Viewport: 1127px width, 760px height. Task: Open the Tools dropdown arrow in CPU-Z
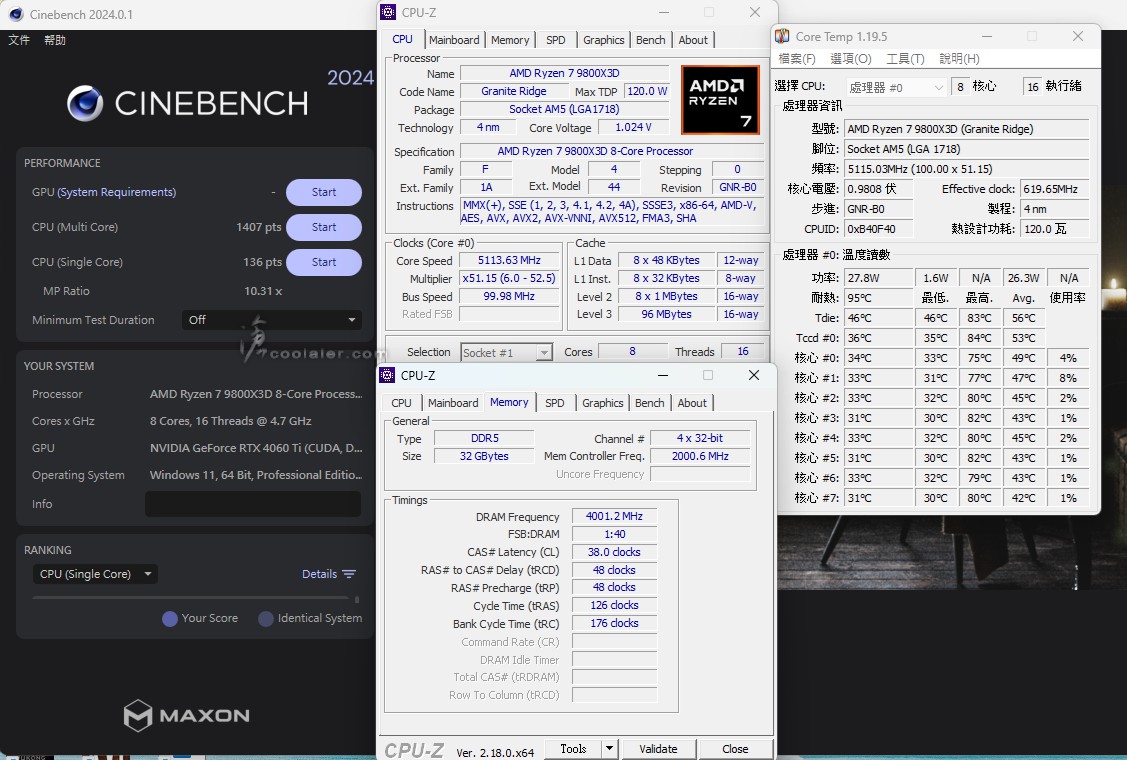click(608, 749)
